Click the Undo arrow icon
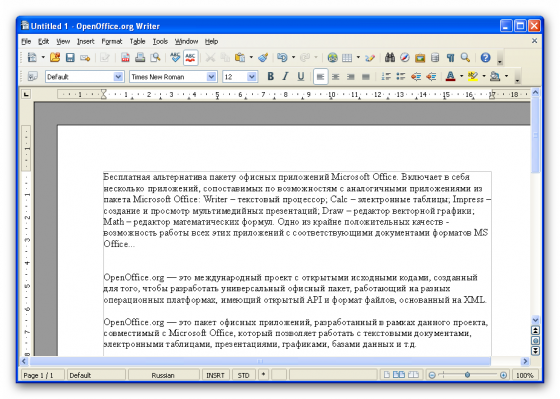This screenshot has width=560, height=399. click(282, 58)
